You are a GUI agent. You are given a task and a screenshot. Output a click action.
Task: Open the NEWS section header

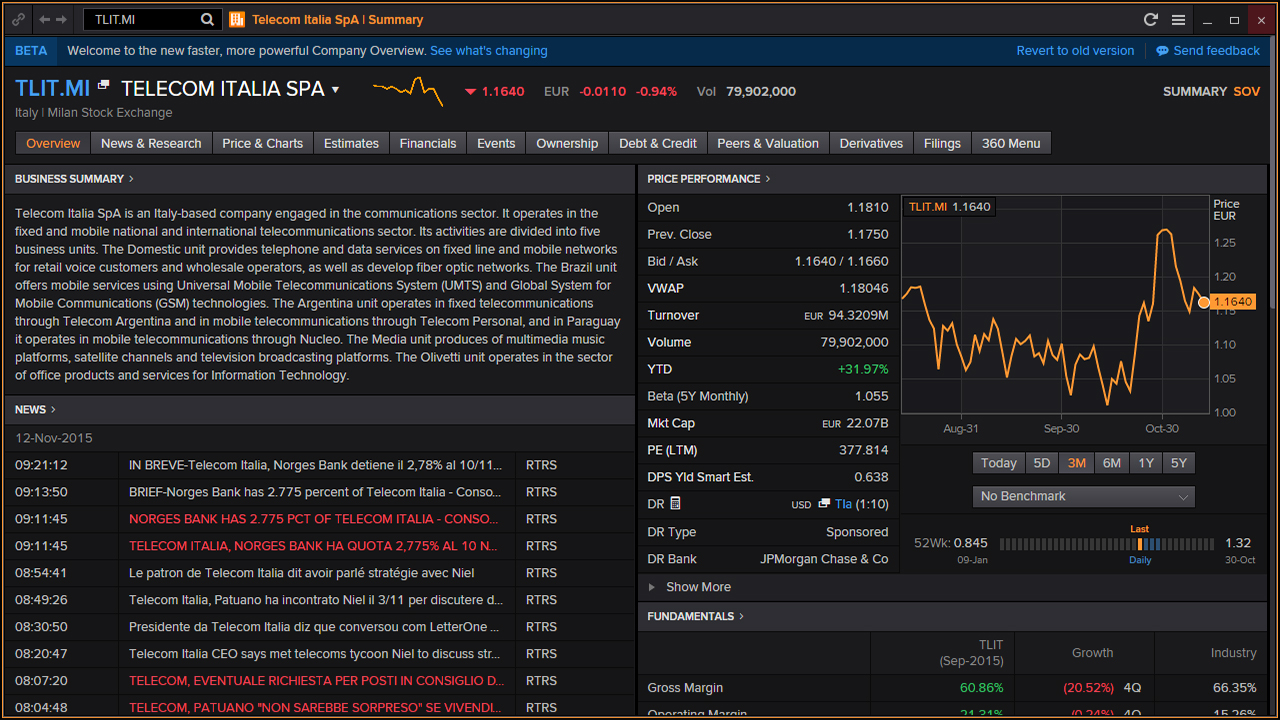click(35, 409)
